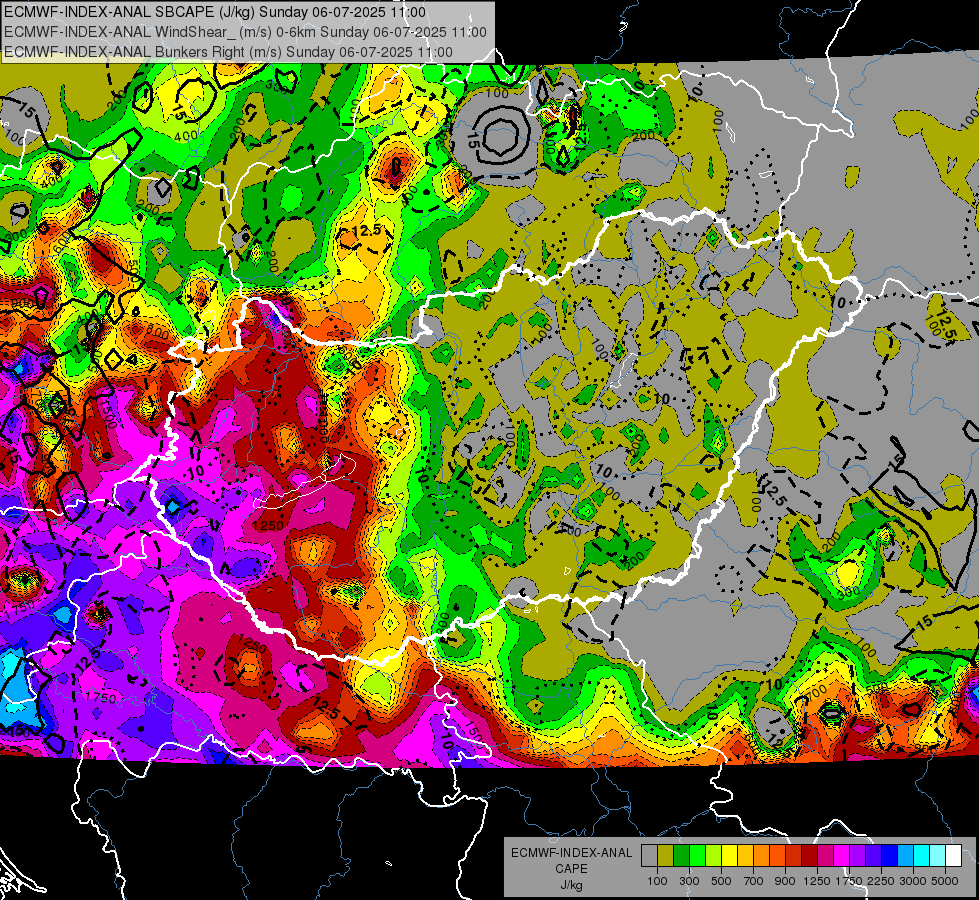Click the 500 value on the legend scale
The image size is (979, 900).
coord(721,881)
